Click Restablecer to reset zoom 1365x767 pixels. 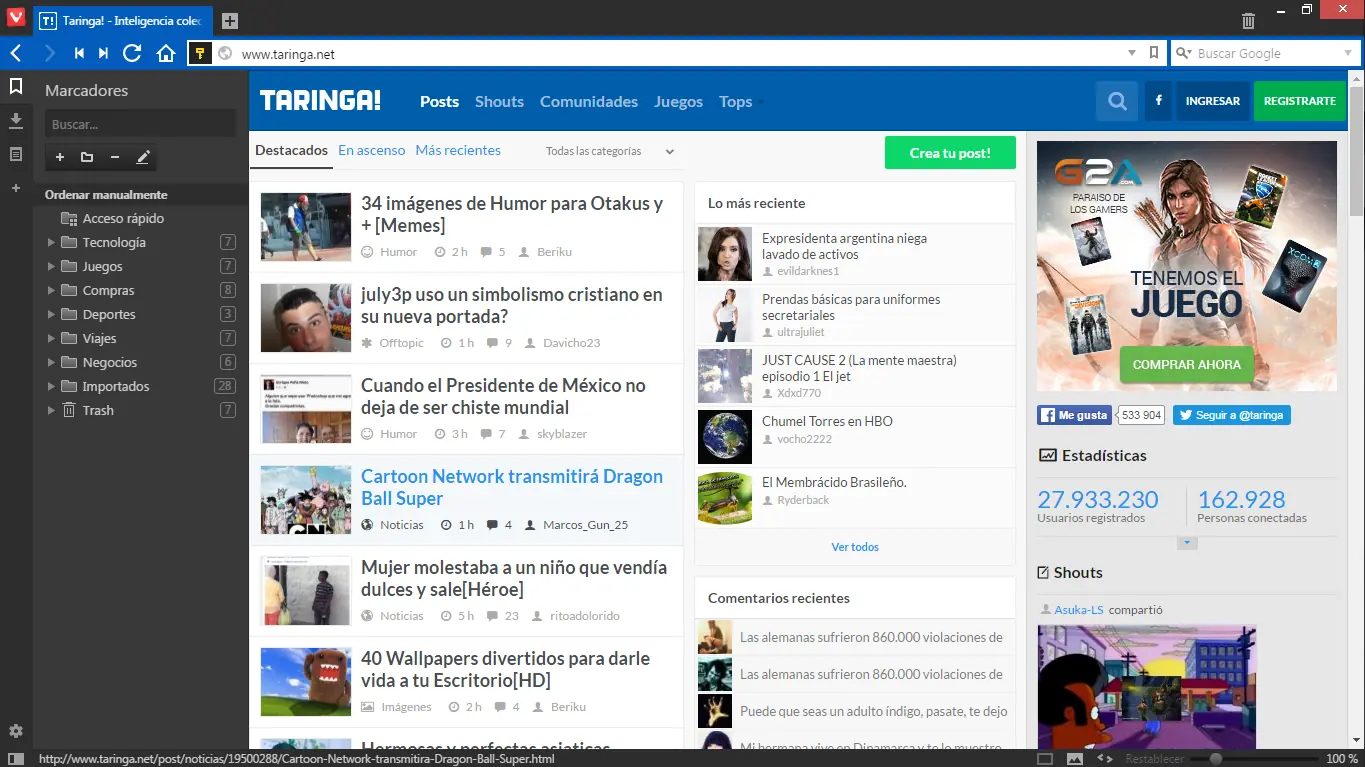tap(1155, 759)
